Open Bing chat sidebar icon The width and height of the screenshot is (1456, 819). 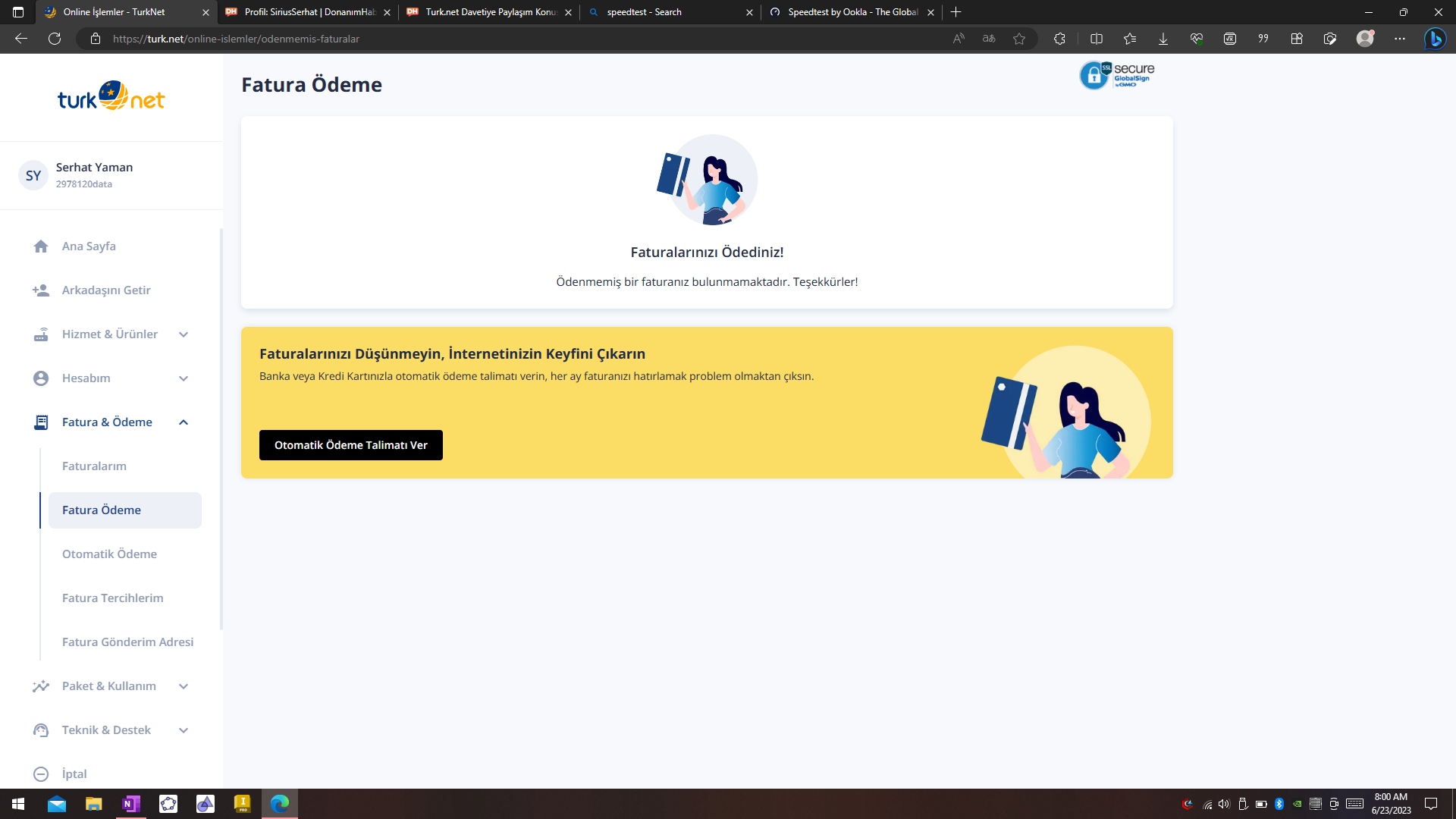click(1435, 39)
